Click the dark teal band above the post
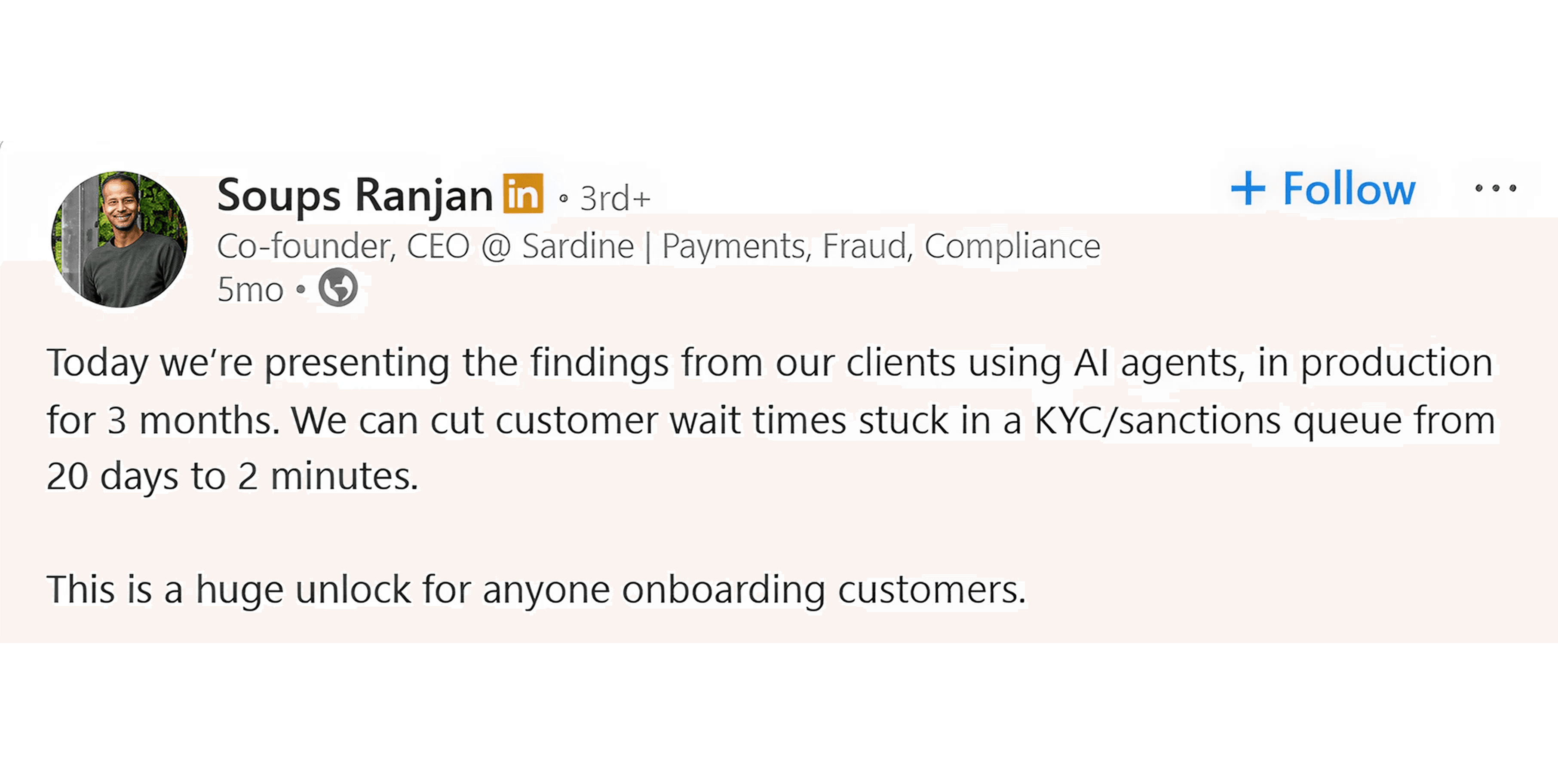1558x784 pixels. [779, 70]
